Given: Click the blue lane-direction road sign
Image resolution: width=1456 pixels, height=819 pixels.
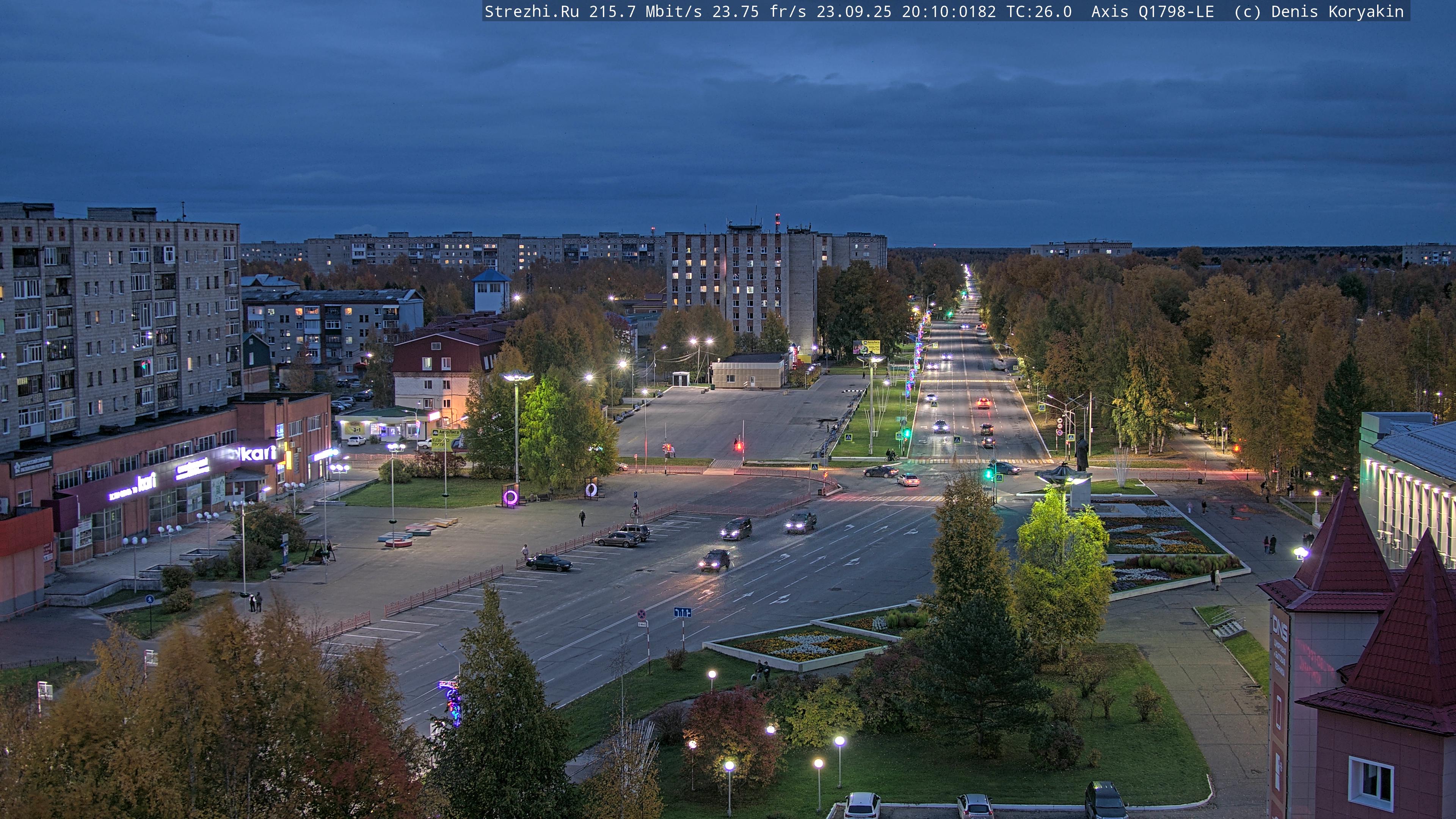Looking at the screenshot, I should (x=682, y=612).
